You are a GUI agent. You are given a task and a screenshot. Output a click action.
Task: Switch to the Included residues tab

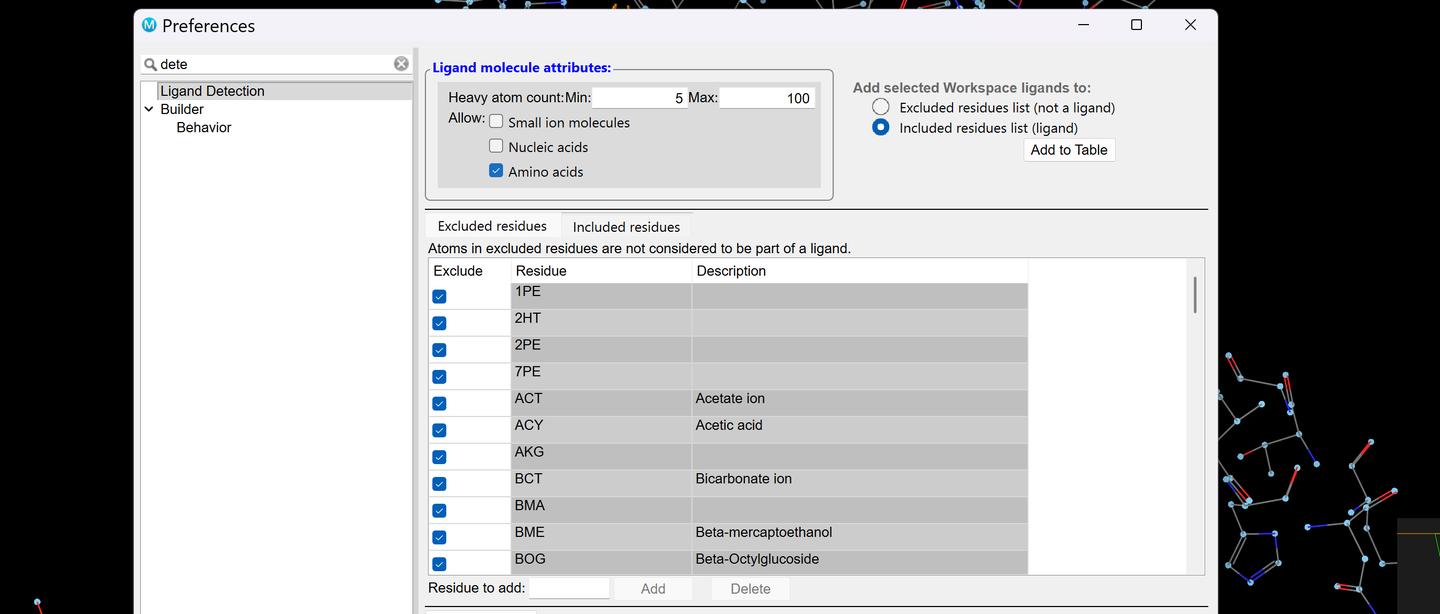(626, 227)
